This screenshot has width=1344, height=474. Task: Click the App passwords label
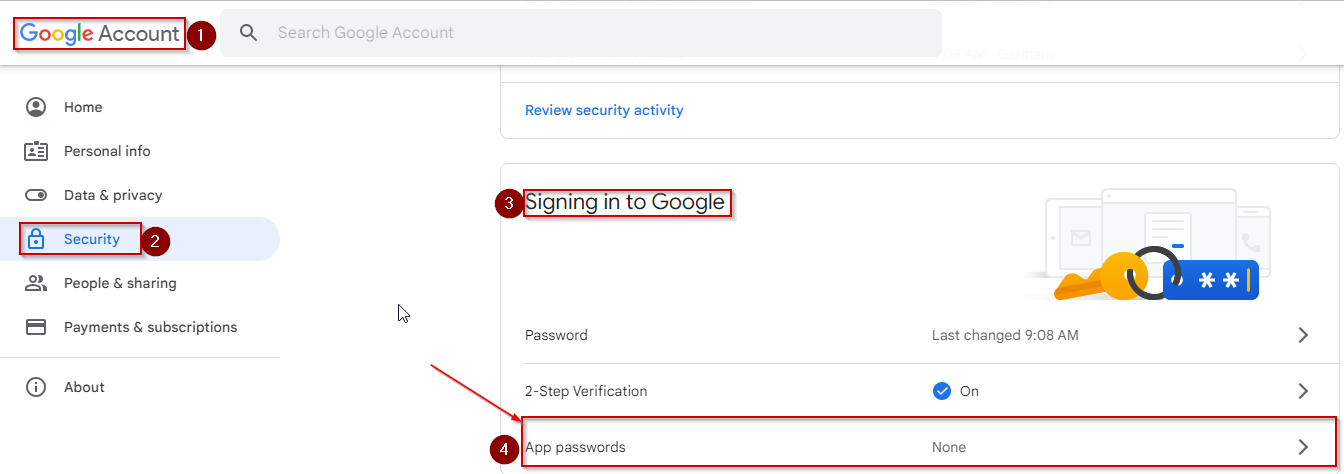[575, 447]
